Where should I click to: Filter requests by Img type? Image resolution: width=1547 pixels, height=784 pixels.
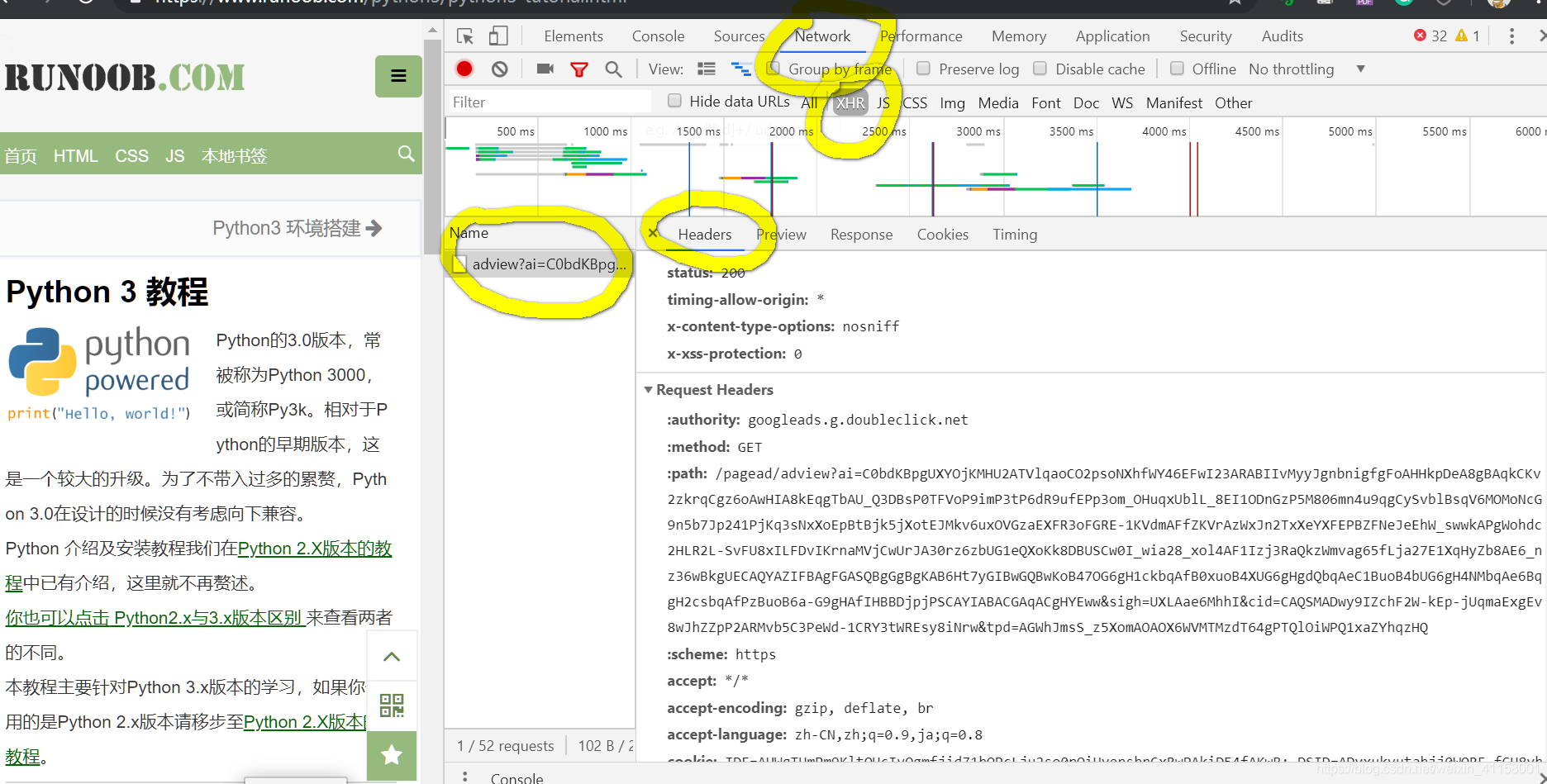[x=952, y=103]
